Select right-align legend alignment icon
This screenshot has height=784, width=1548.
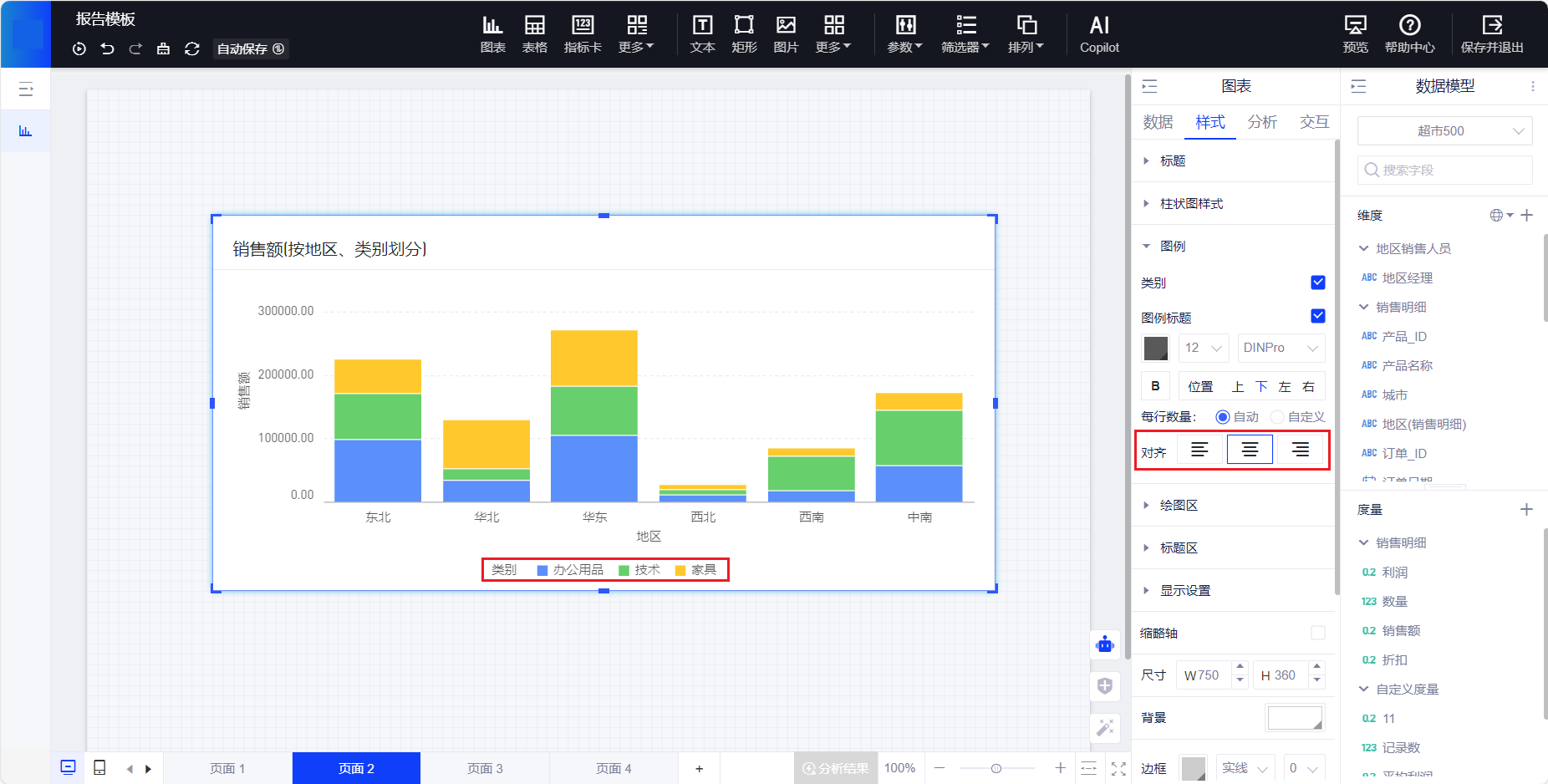coord(1300,450)
